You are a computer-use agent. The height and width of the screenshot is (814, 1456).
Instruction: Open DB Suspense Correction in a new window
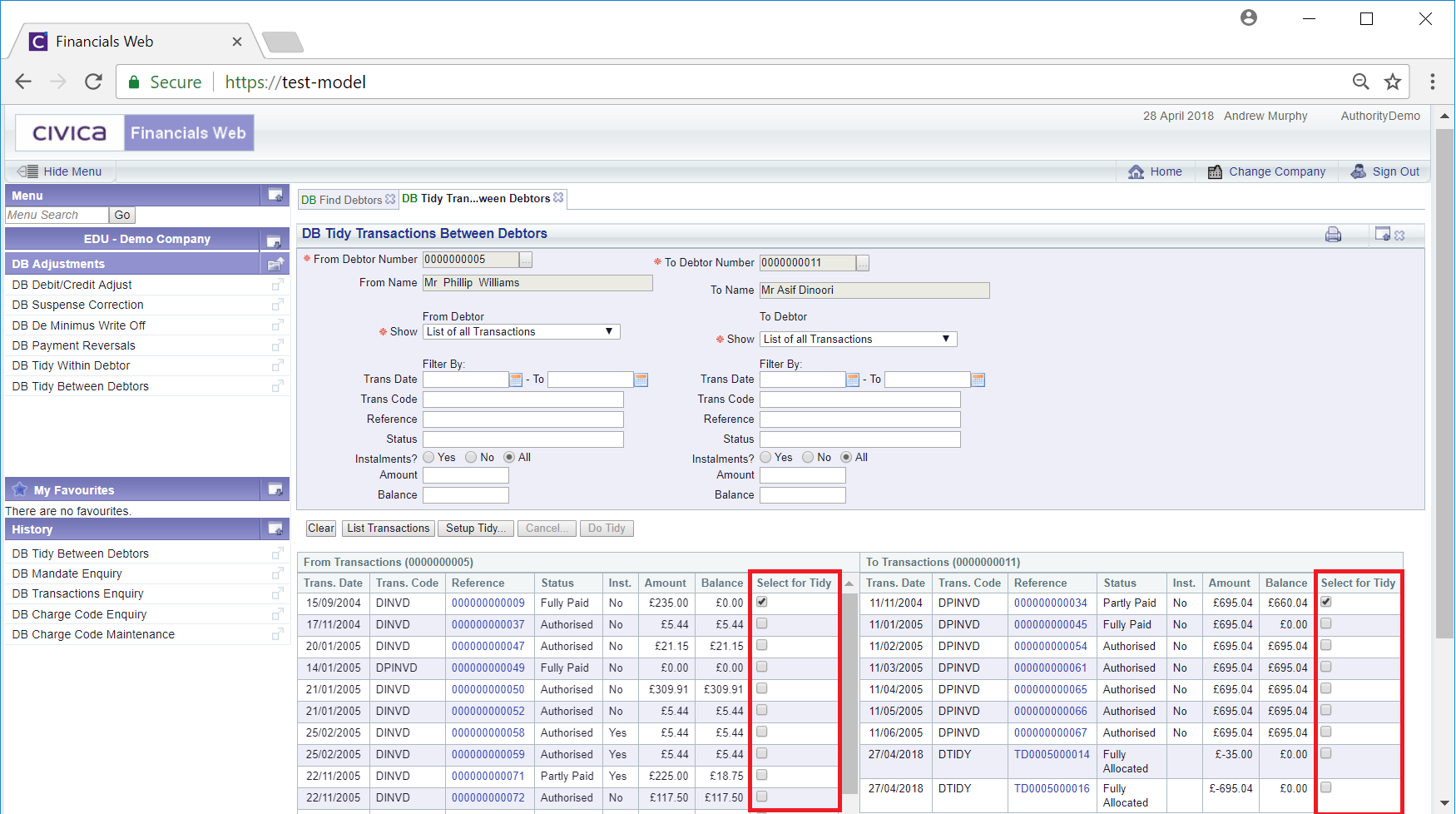(x=277, y=305)
